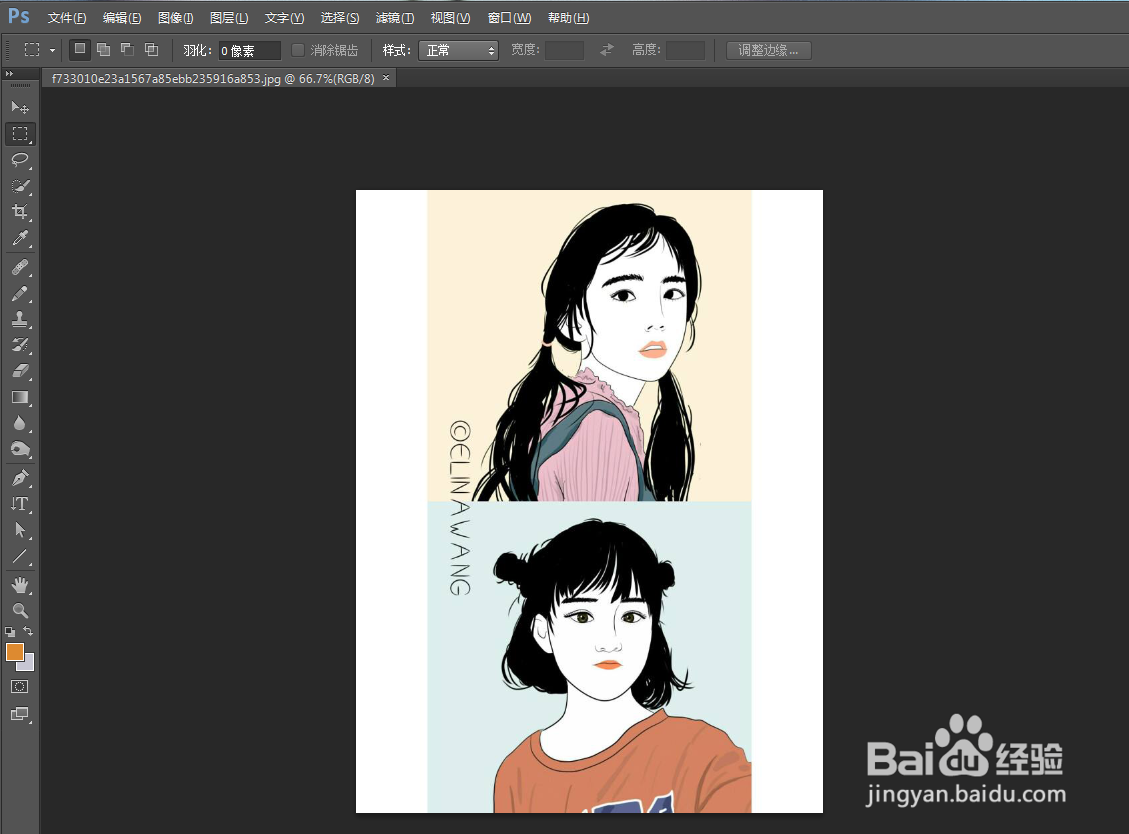This screenshot has height=834, width=1129.
Task: Open the 编辑(E) menu
Action: pyautogui.click(x=122, y=17)
